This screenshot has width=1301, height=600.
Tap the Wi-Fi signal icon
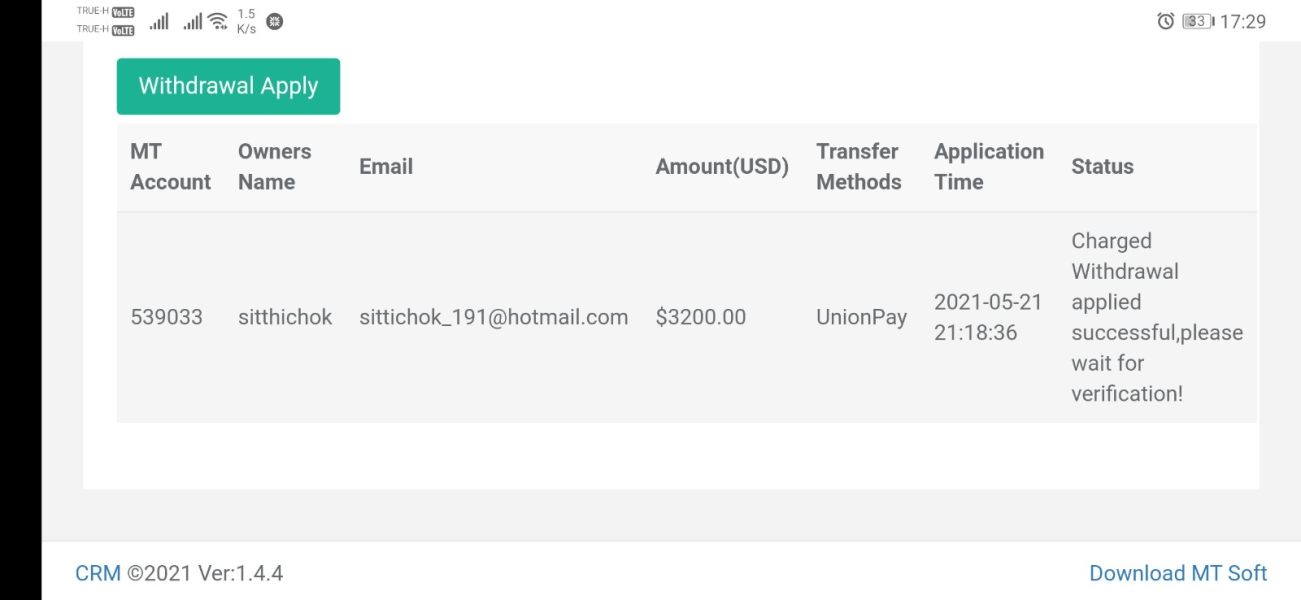pyautogui.click(x=218, y=21)
